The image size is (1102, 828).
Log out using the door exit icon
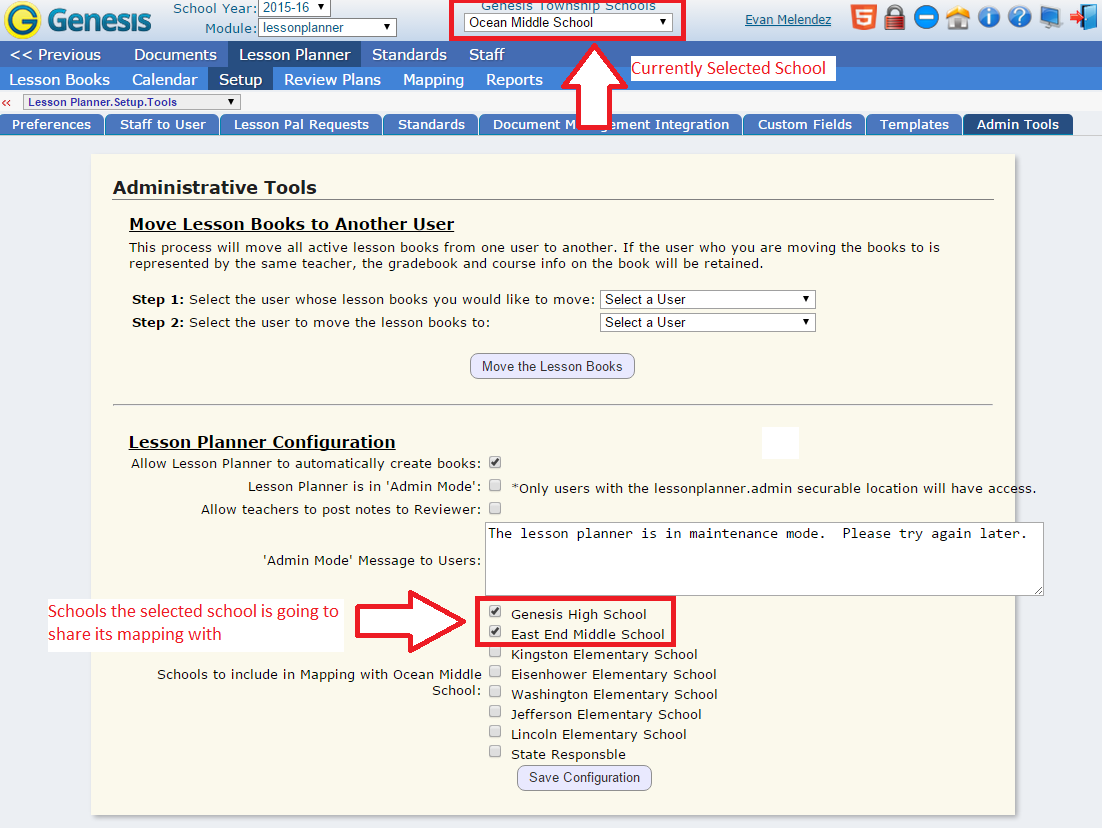point(1083,17)
